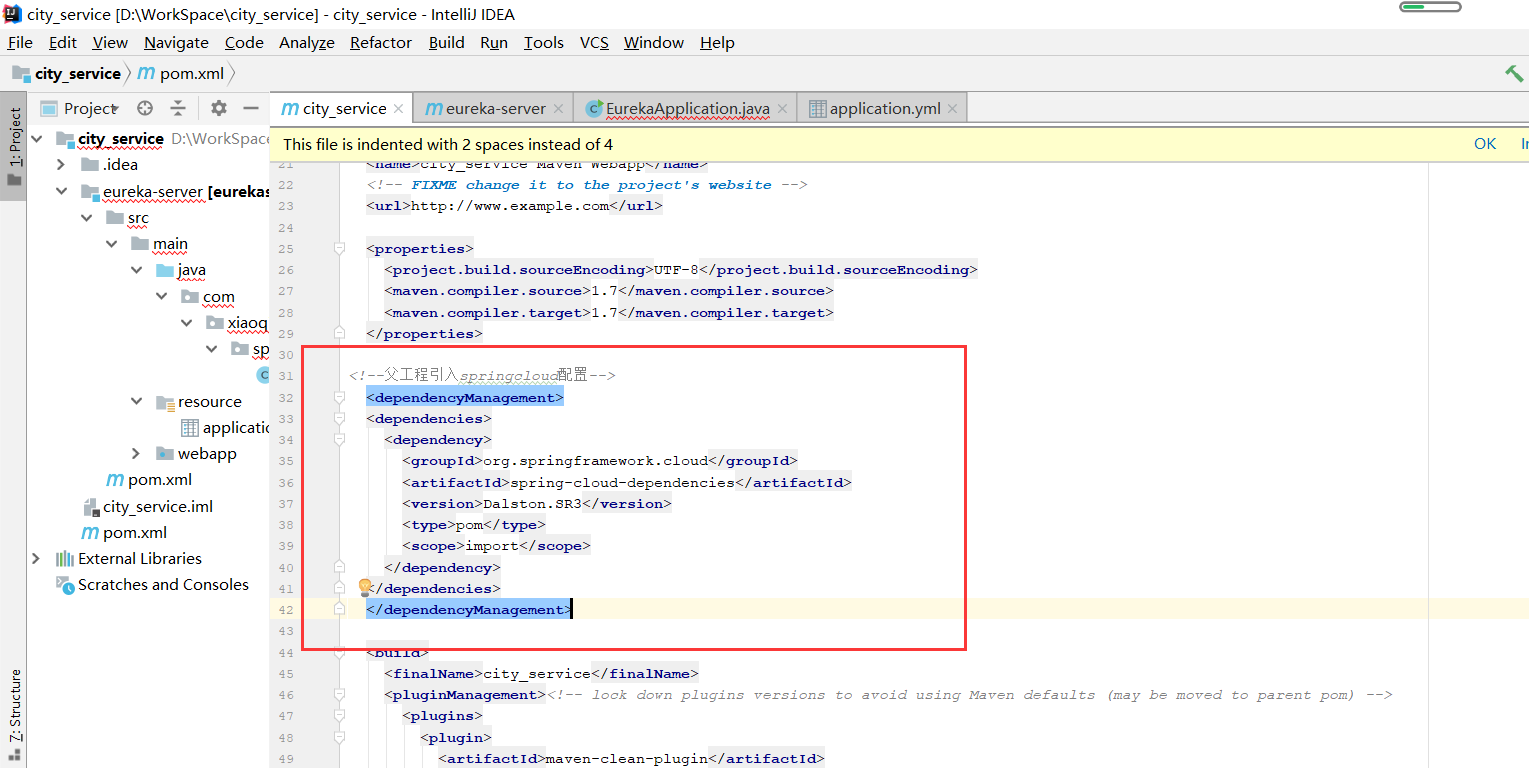Click the org.springframework.cloud groupId text
The image size is (1529, 768).
click(x=596, y=461)
